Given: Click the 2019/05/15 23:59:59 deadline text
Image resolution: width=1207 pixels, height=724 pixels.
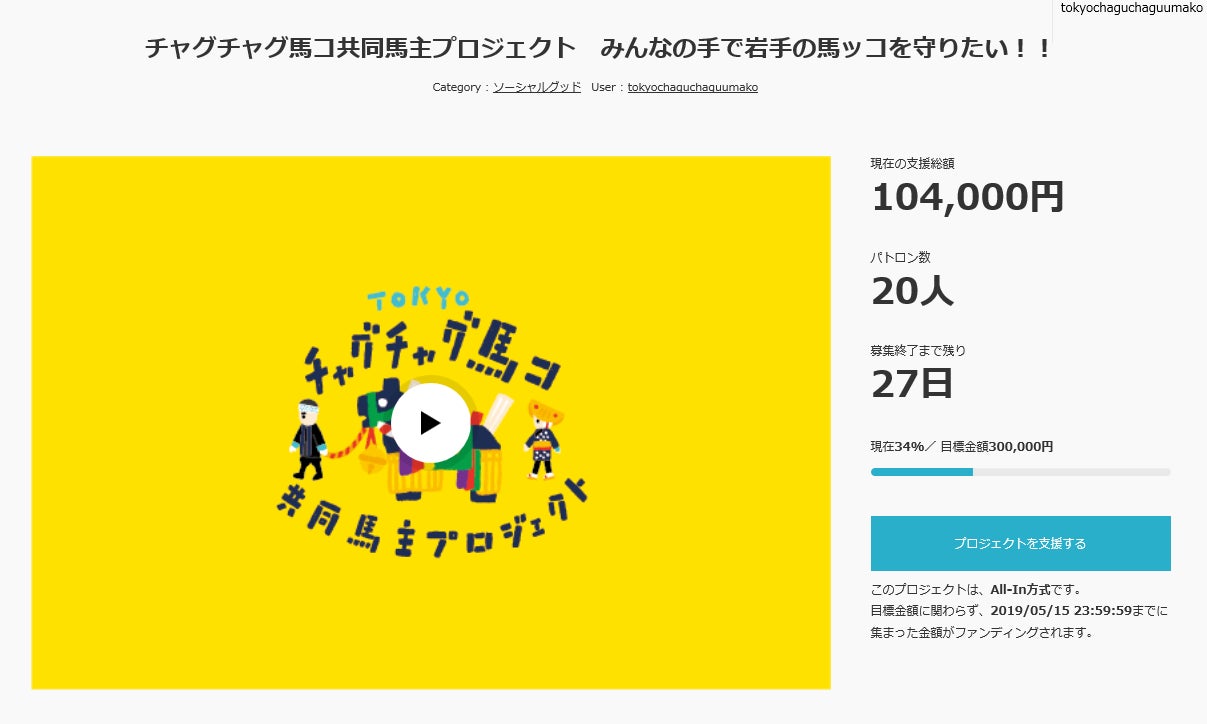Looking at the screenshot, I should coord(1075,610).
